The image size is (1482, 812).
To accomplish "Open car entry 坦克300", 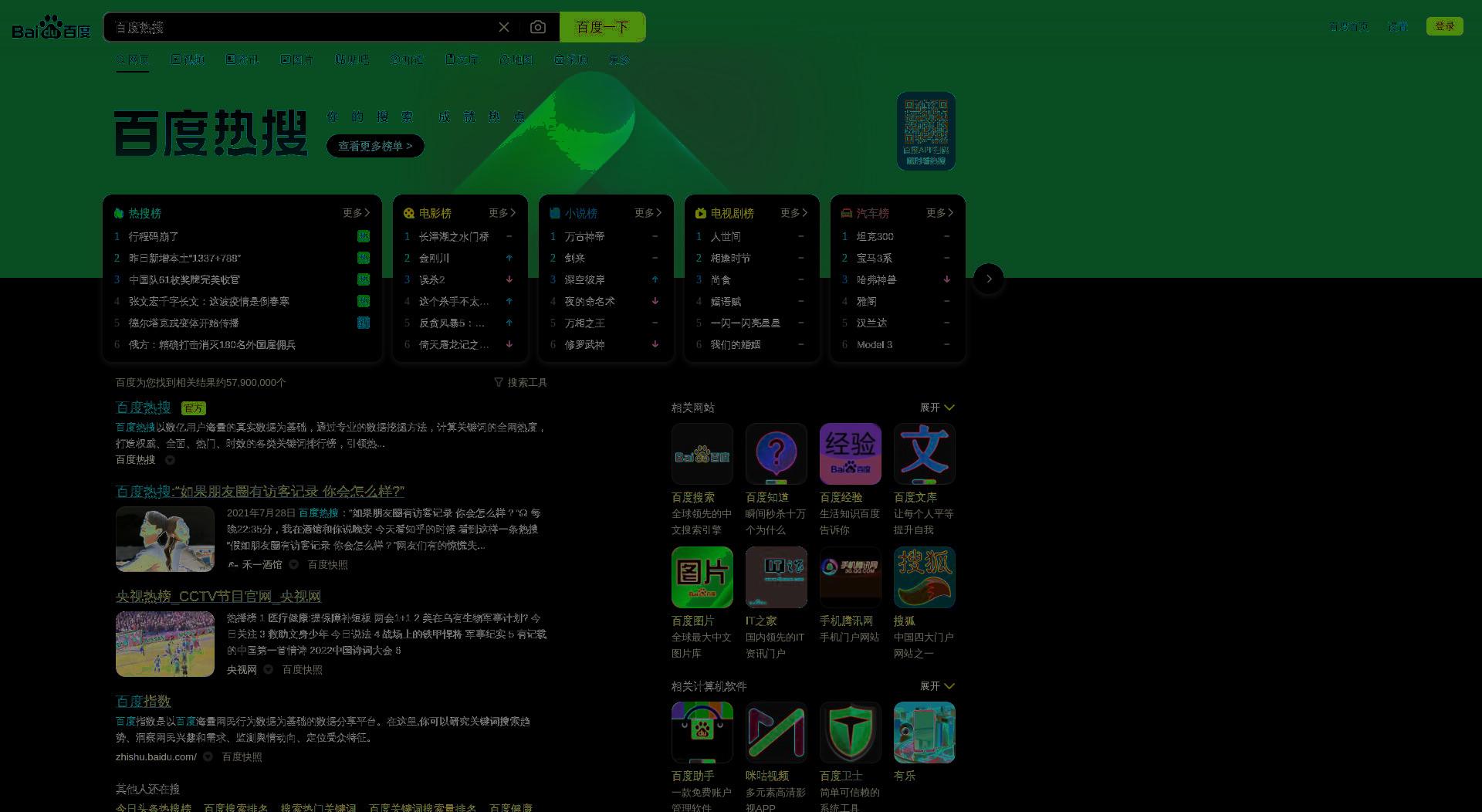I will click(875, 236).
